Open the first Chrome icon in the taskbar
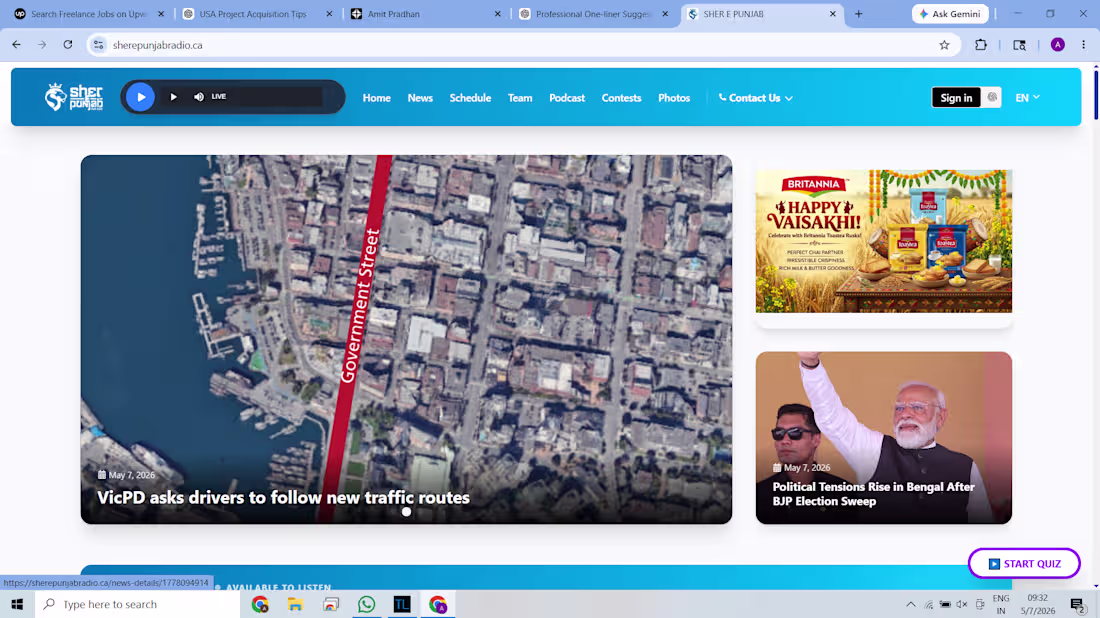Screen dimensions: 1100x618 (x=260, y=604)
